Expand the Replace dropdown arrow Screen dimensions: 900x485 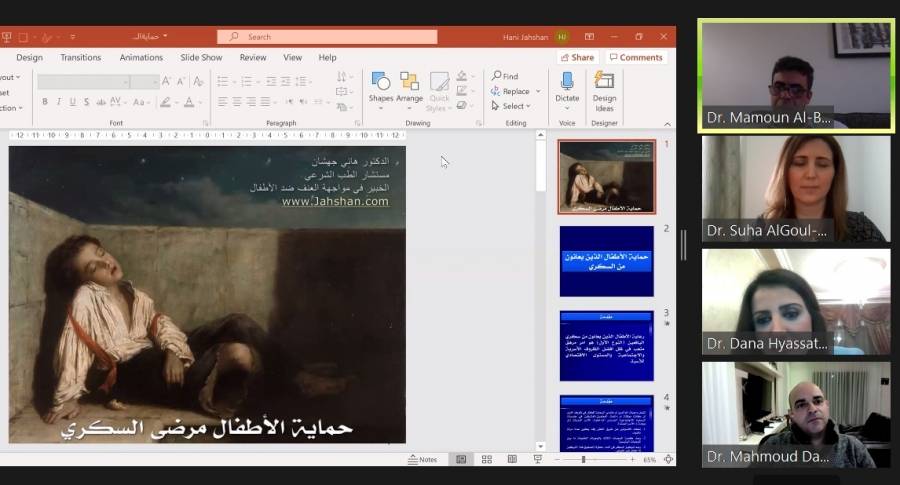538,91
